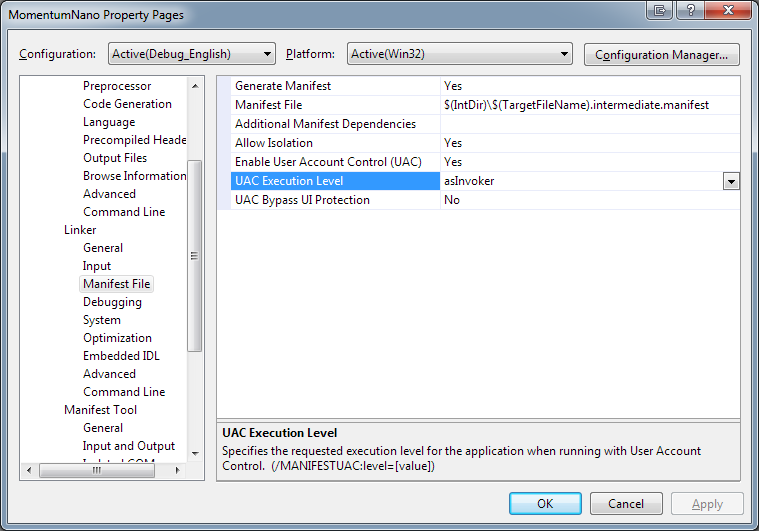
Task: Open UAC Execution Level value dropdown arrow
Action: click(731, 182)
